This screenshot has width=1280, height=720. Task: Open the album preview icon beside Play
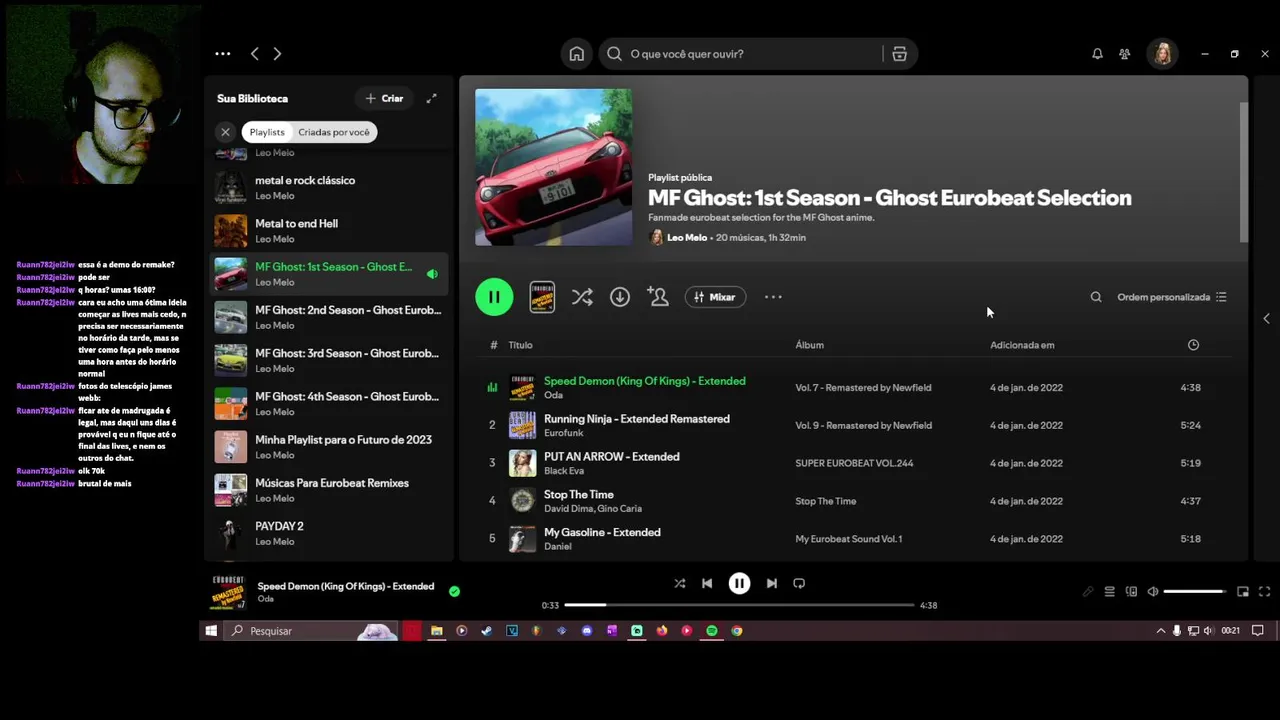542,297
